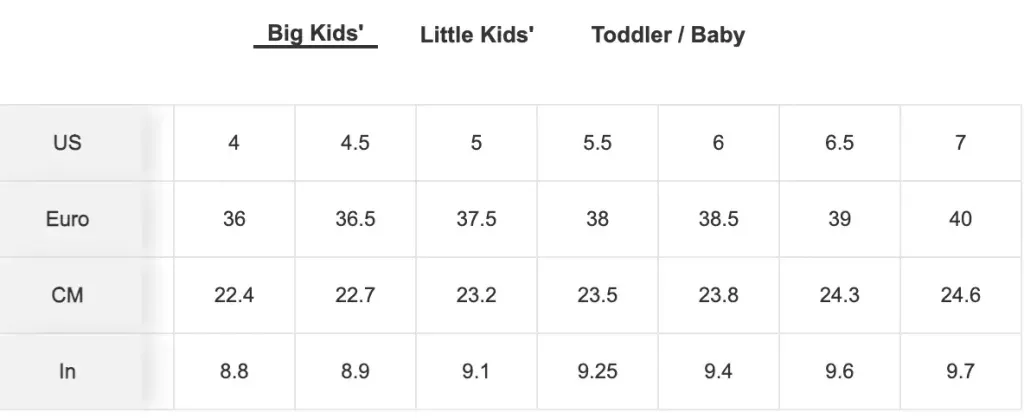Image resolution: width=1024 pixels, height=419 pixels.
Task: Select the CM row header
Action: click(67, 295)
